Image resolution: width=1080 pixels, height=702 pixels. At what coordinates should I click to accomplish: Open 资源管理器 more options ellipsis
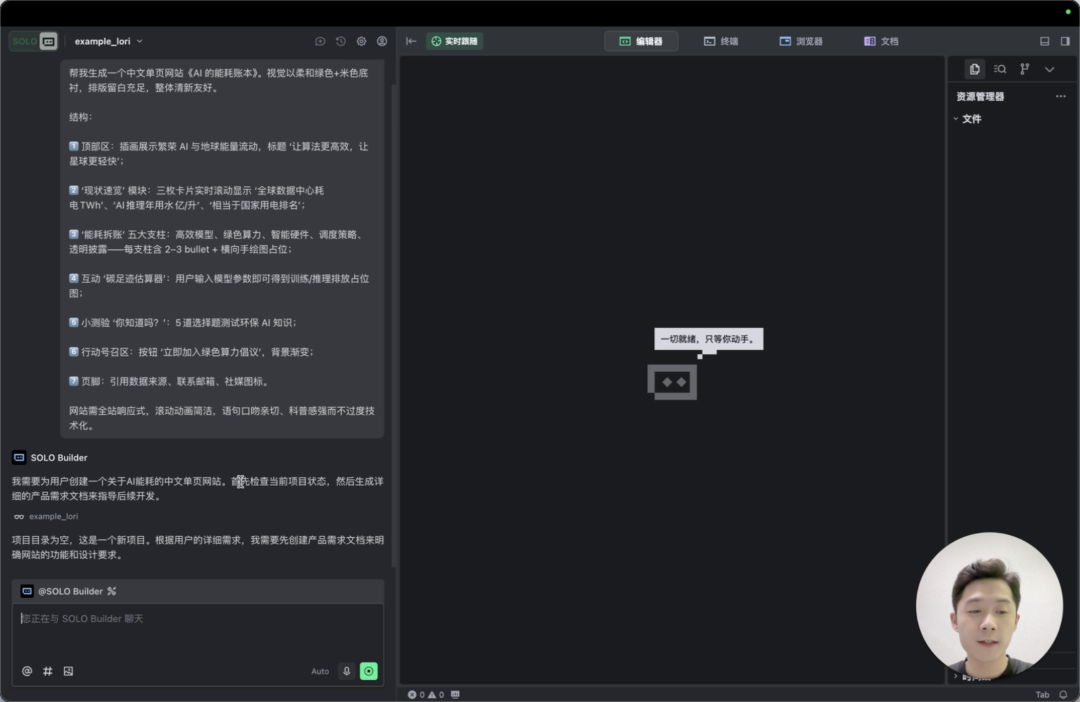coord(1061,96)
